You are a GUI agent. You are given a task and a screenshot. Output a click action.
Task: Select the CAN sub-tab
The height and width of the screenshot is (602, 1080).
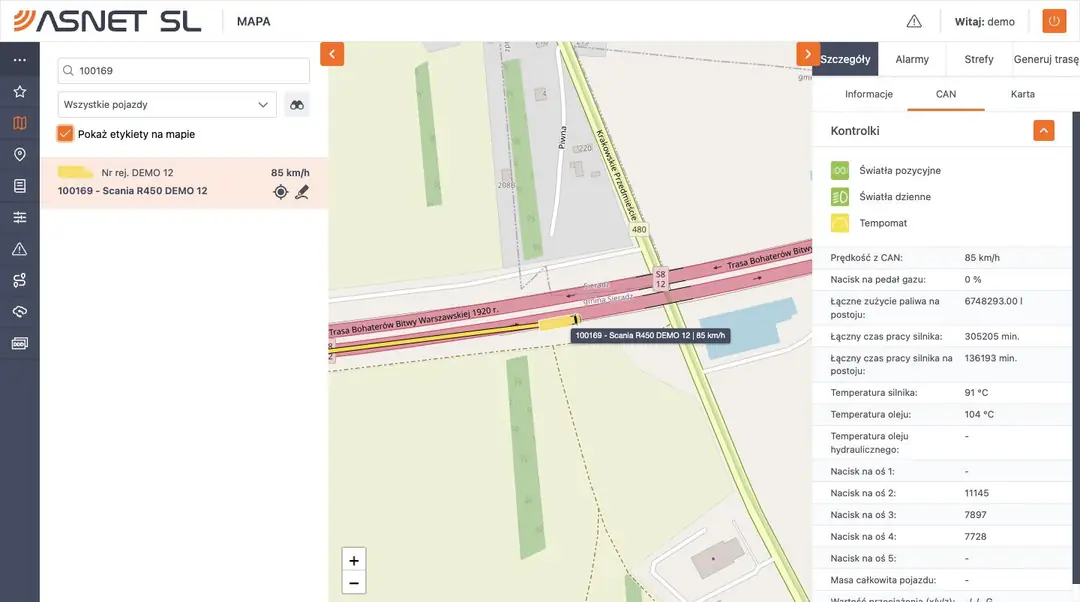pos(946,94)
